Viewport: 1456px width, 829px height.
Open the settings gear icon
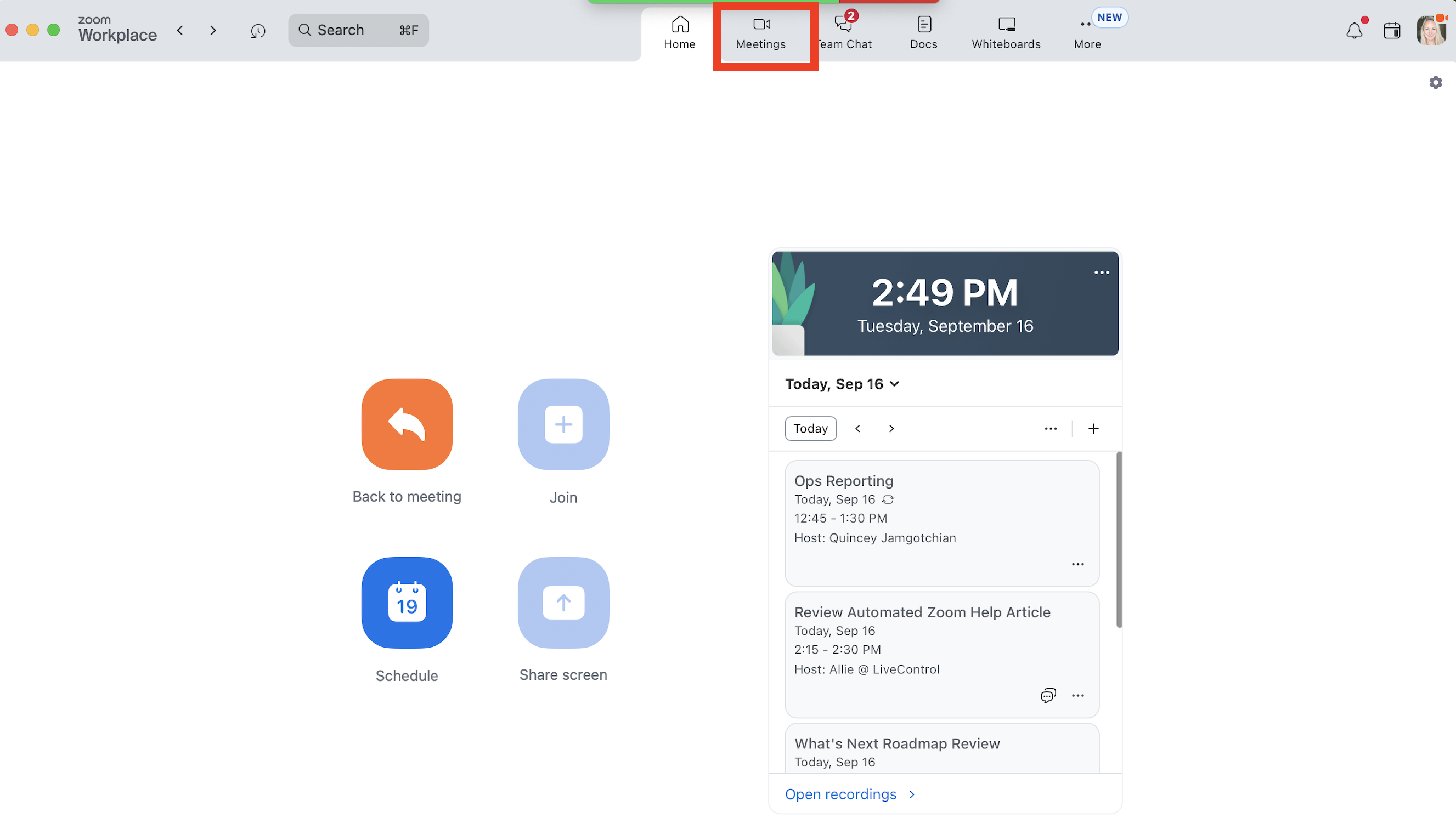(x=1436, y=83)
